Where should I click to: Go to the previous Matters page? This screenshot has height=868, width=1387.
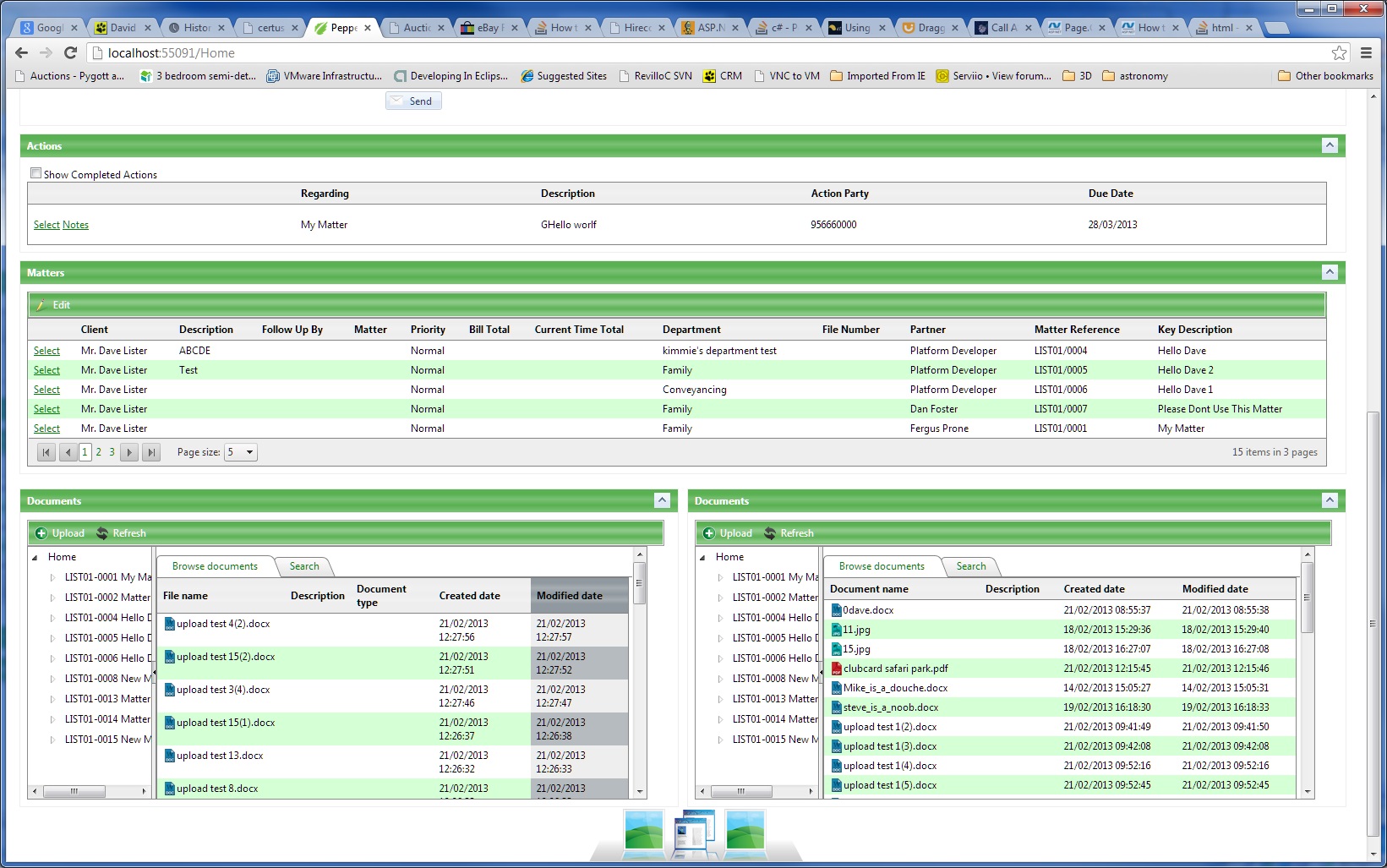tap(68, 452)
